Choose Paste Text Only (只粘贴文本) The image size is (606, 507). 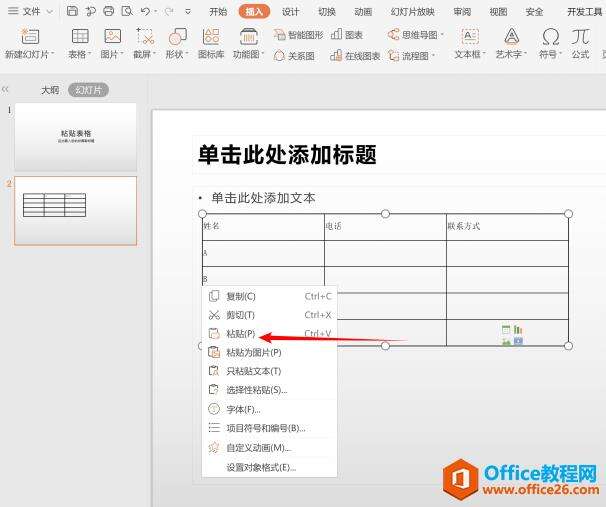point(269,371)
